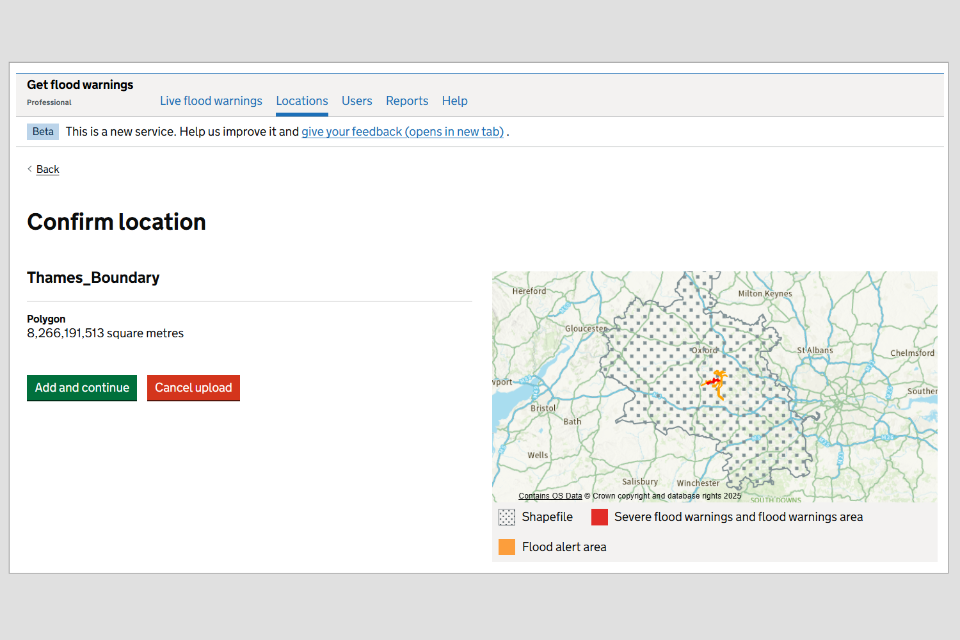The image size is (960, 640).
Task: Click the red severe flood warnings swatch
Action: (x=599, y=517)
